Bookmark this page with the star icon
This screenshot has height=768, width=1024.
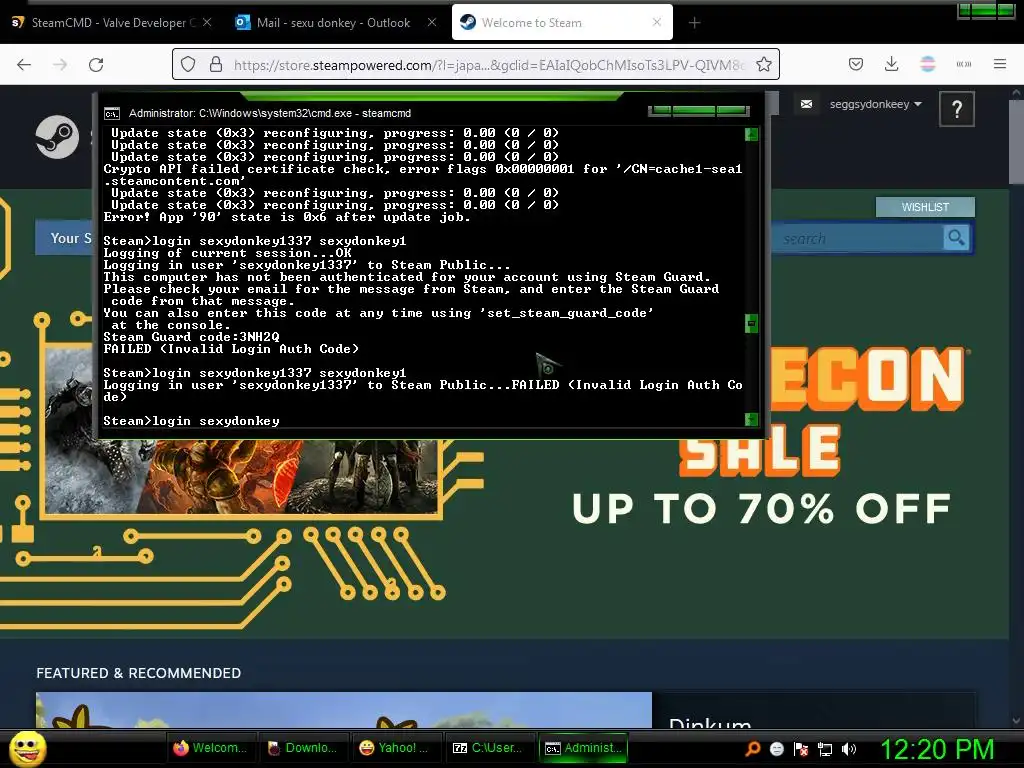(x=763, y=65)
